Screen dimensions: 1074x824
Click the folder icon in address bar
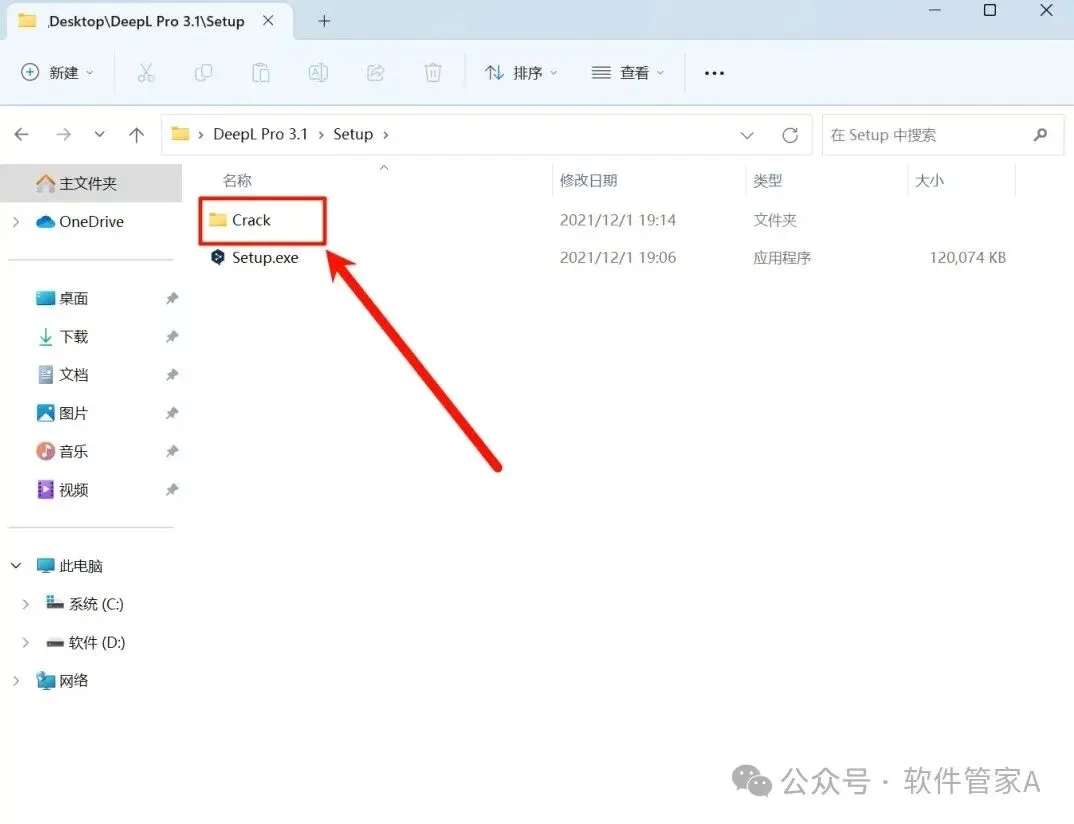pyautogui.click(x=180, y=134)
